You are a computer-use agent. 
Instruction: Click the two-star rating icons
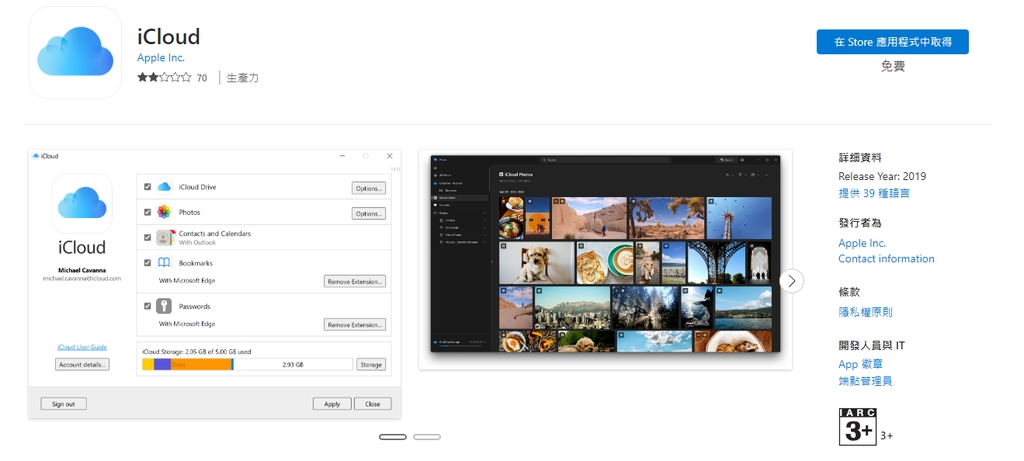pos(164,77)
